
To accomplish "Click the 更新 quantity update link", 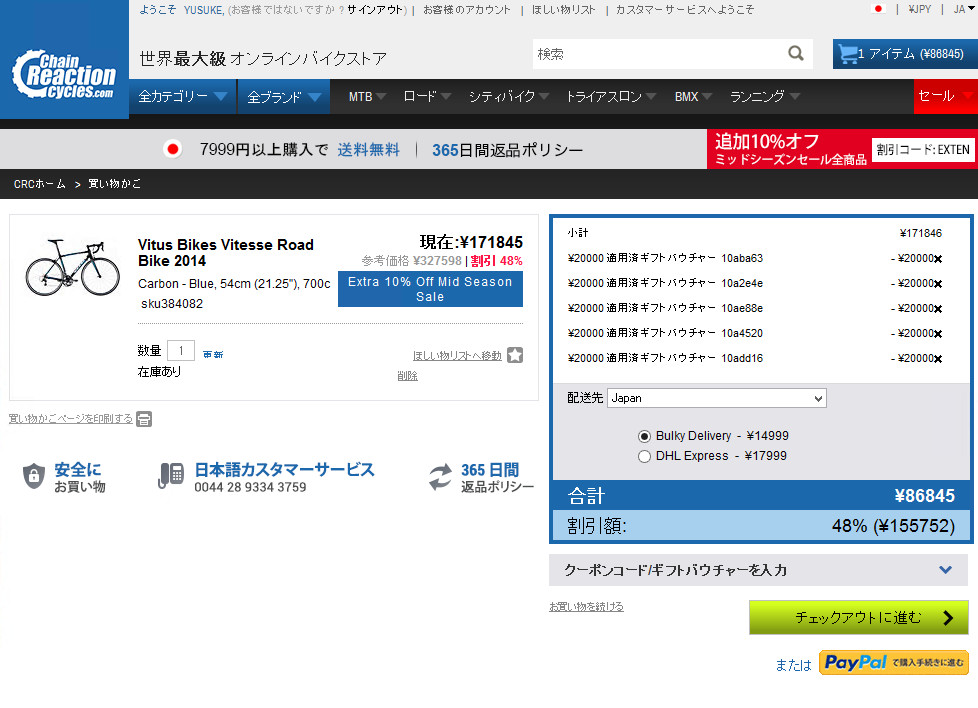I will click(x=213, y=354).
